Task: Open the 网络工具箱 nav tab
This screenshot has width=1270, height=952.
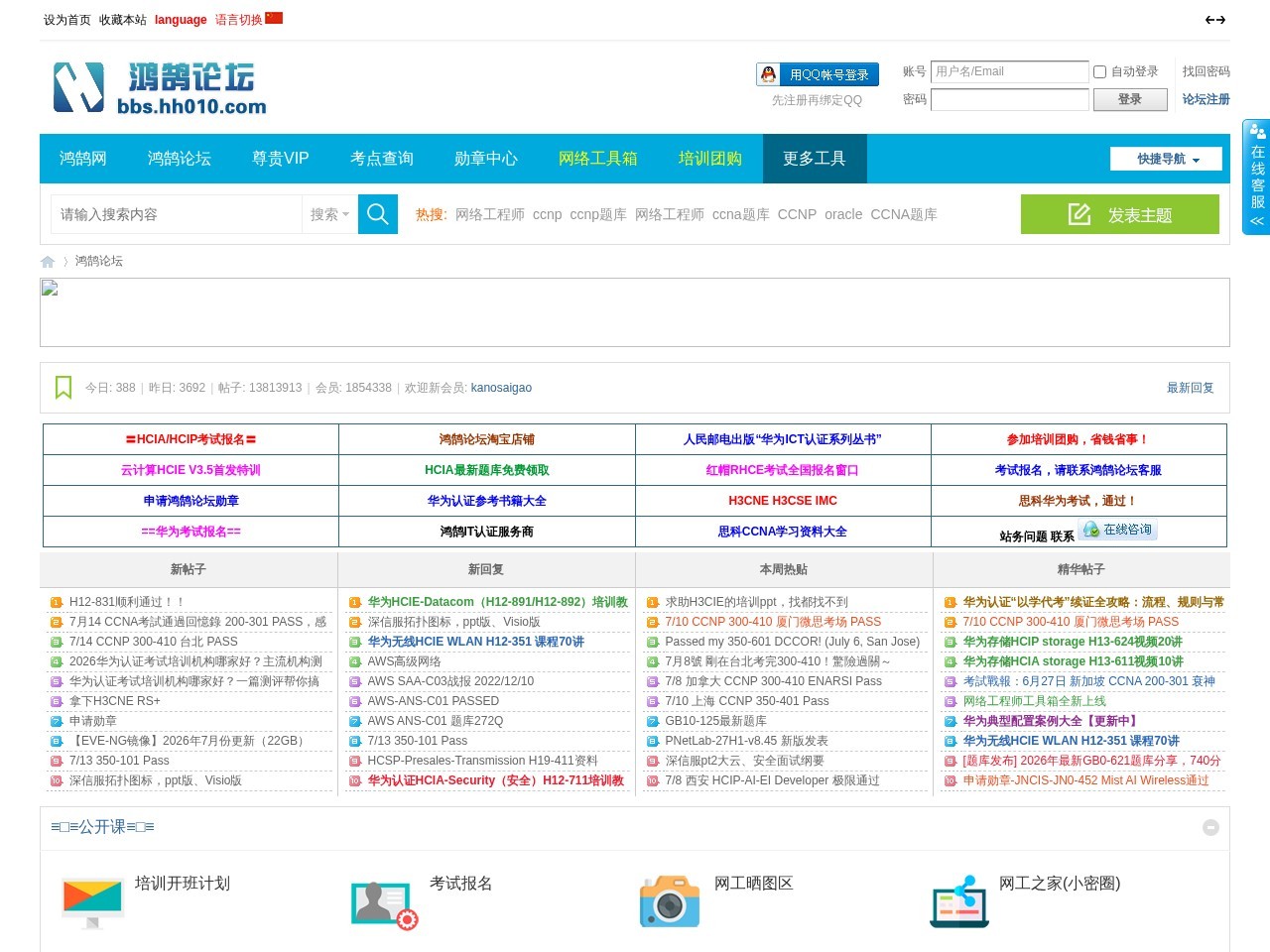Action: [597, 159]
